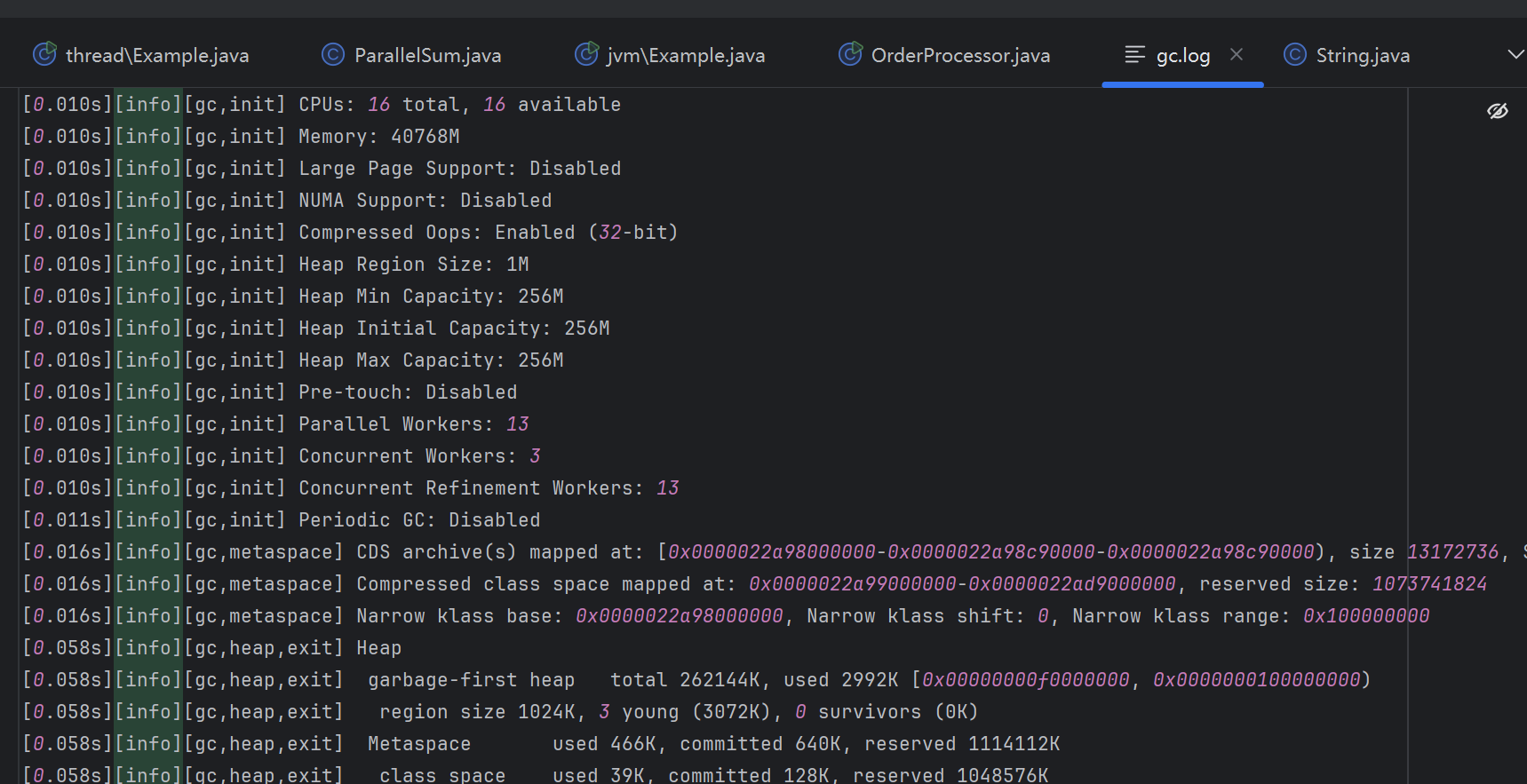Click the class icon of thread\Example.java tab
Image resolution: width=1527 pixels, height=784 pixels.
pos(44,54)
